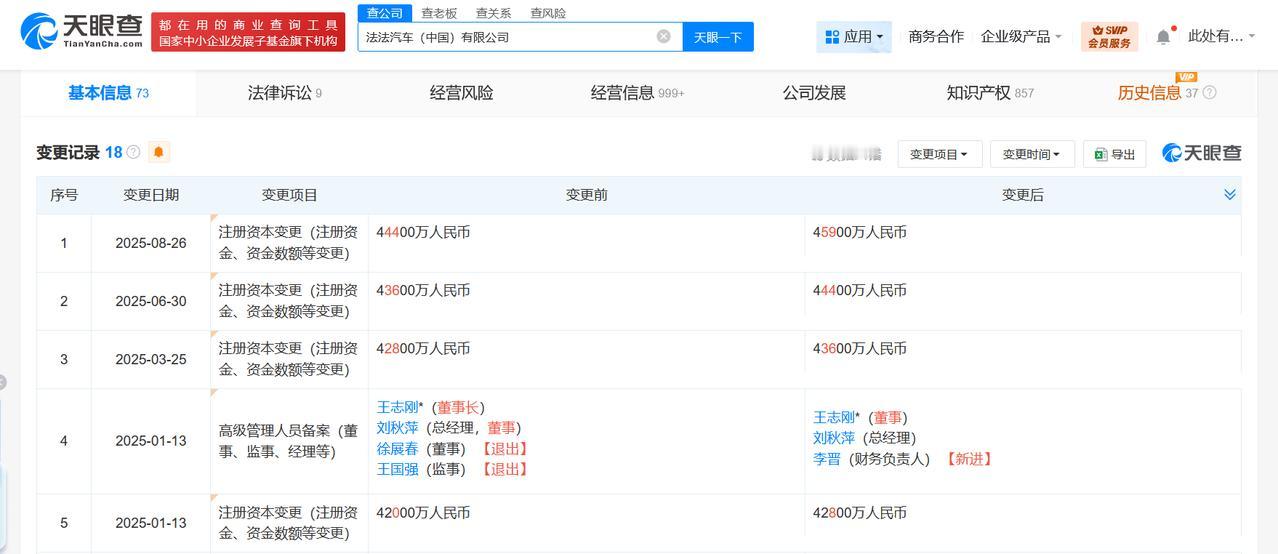Image resolution: width=1278 pixels, height=554 pixels.
Task: Select the 查老板 search tab
Action: coord(439,13)
